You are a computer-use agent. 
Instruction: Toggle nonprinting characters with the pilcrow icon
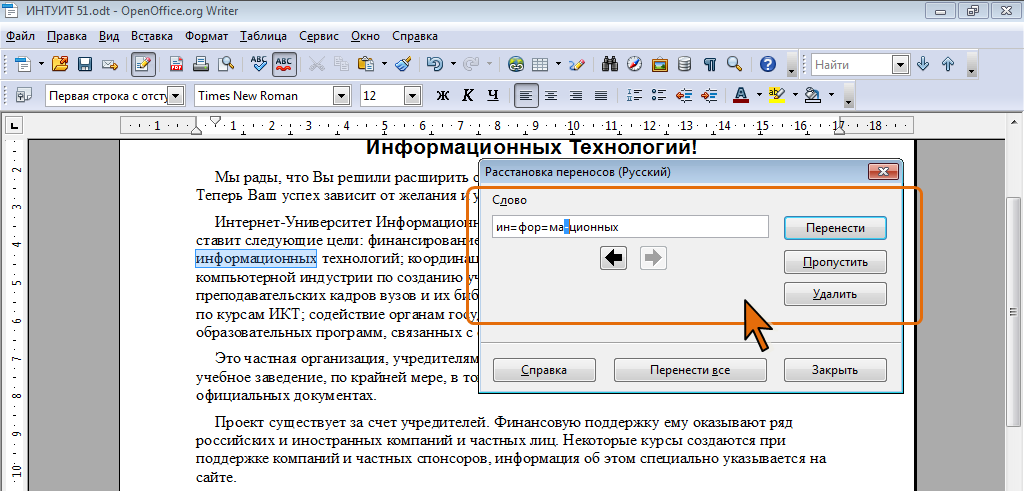point(710,64)
